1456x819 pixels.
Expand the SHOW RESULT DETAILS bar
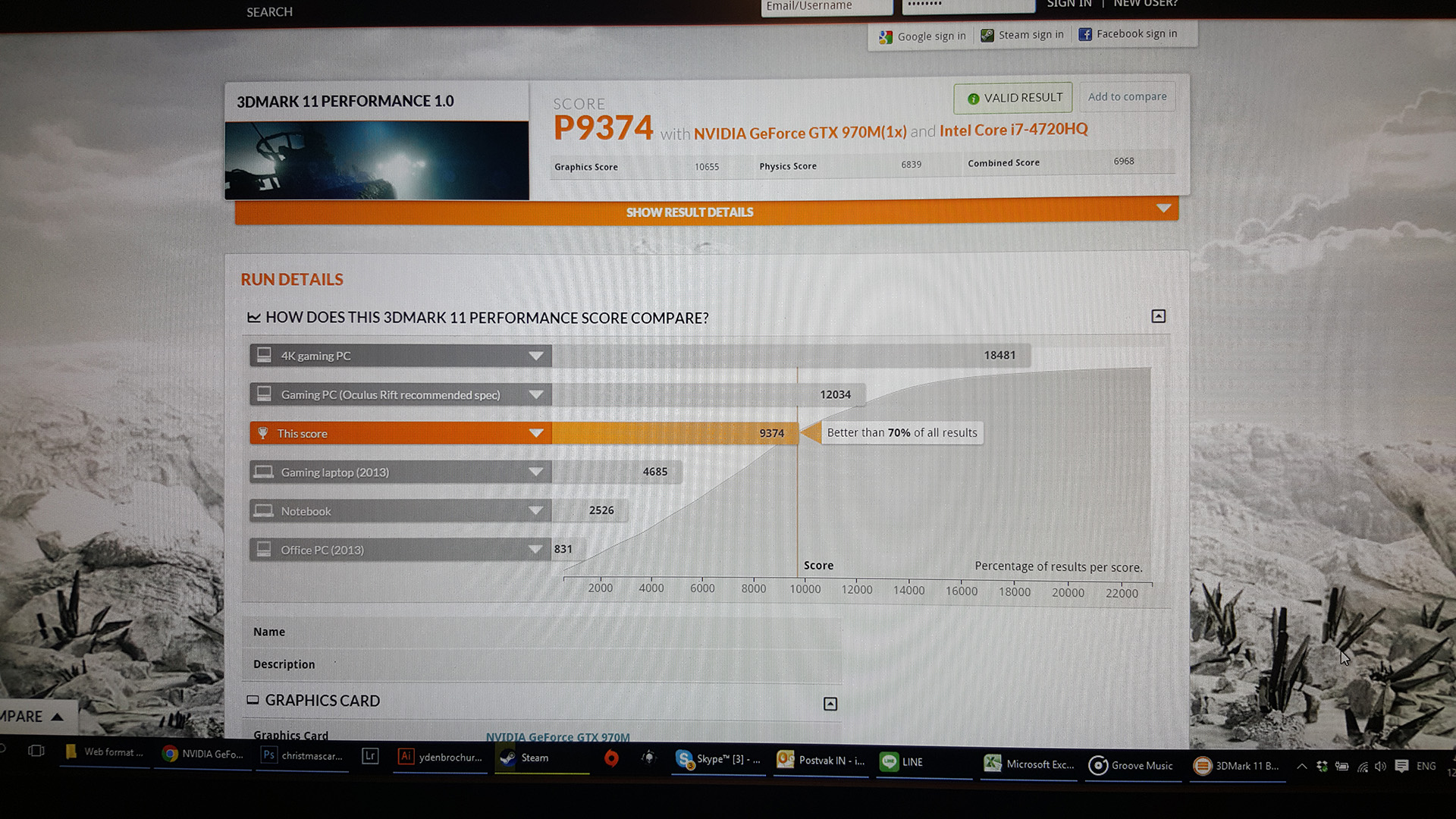706,212
